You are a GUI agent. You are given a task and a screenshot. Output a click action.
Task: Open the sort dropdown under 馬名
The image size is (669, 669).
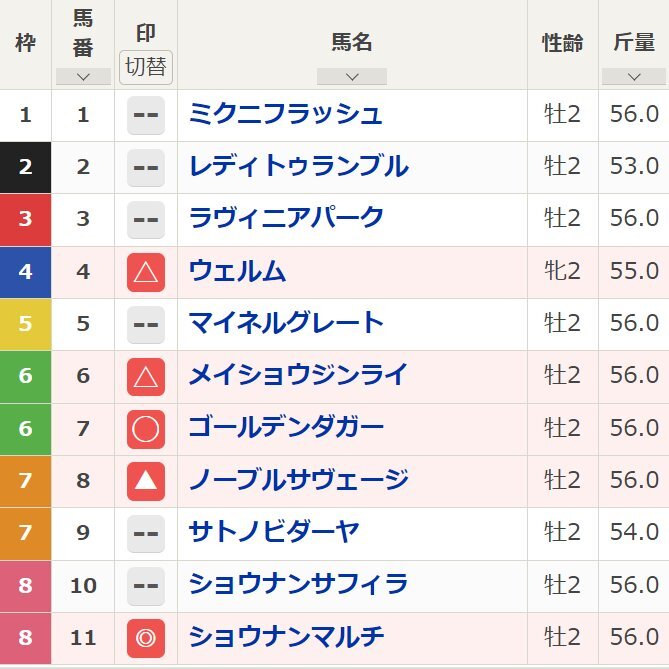click(x=351, y=77)
